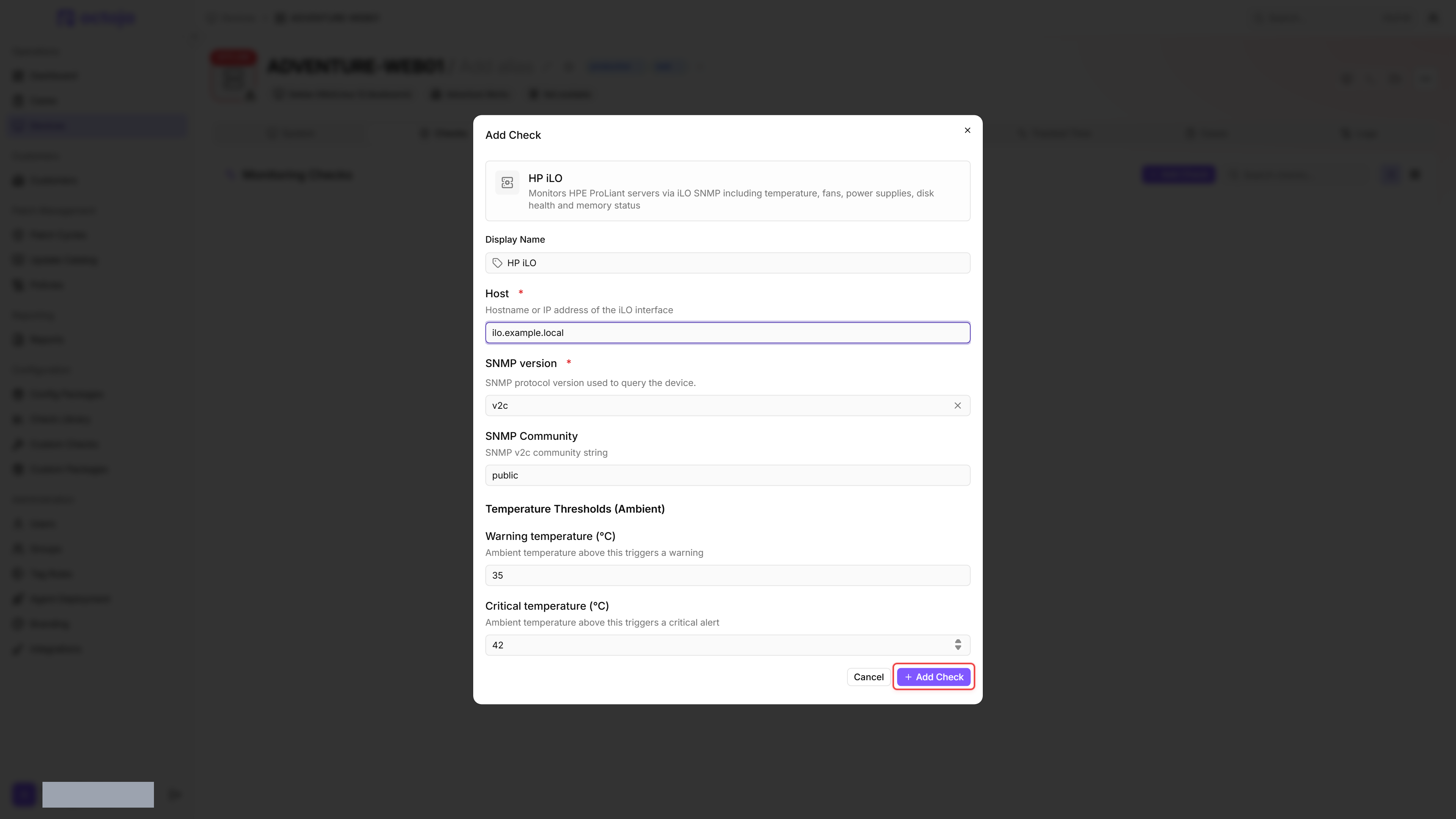Click the tag icon in Display Name field
Screen dimensions: 1456x819
497,263
